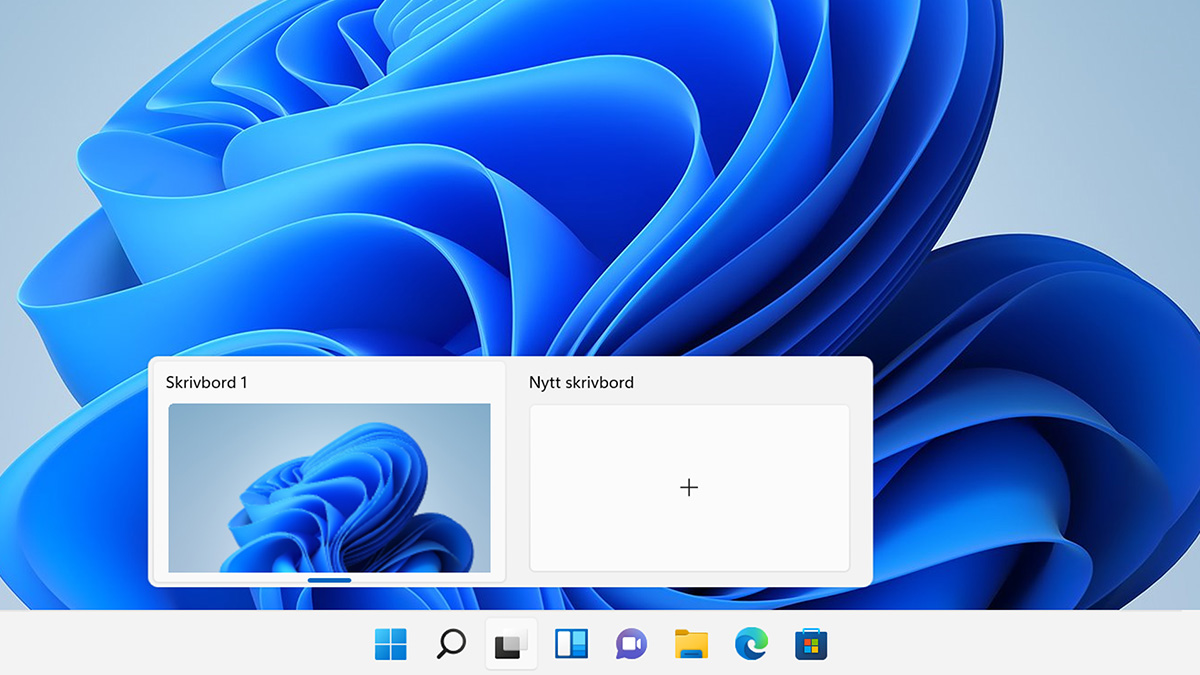Launch the Teams Chat icon
Image resolution: width=1200 pixels, height=675 pixels.
tap(631, 644)
